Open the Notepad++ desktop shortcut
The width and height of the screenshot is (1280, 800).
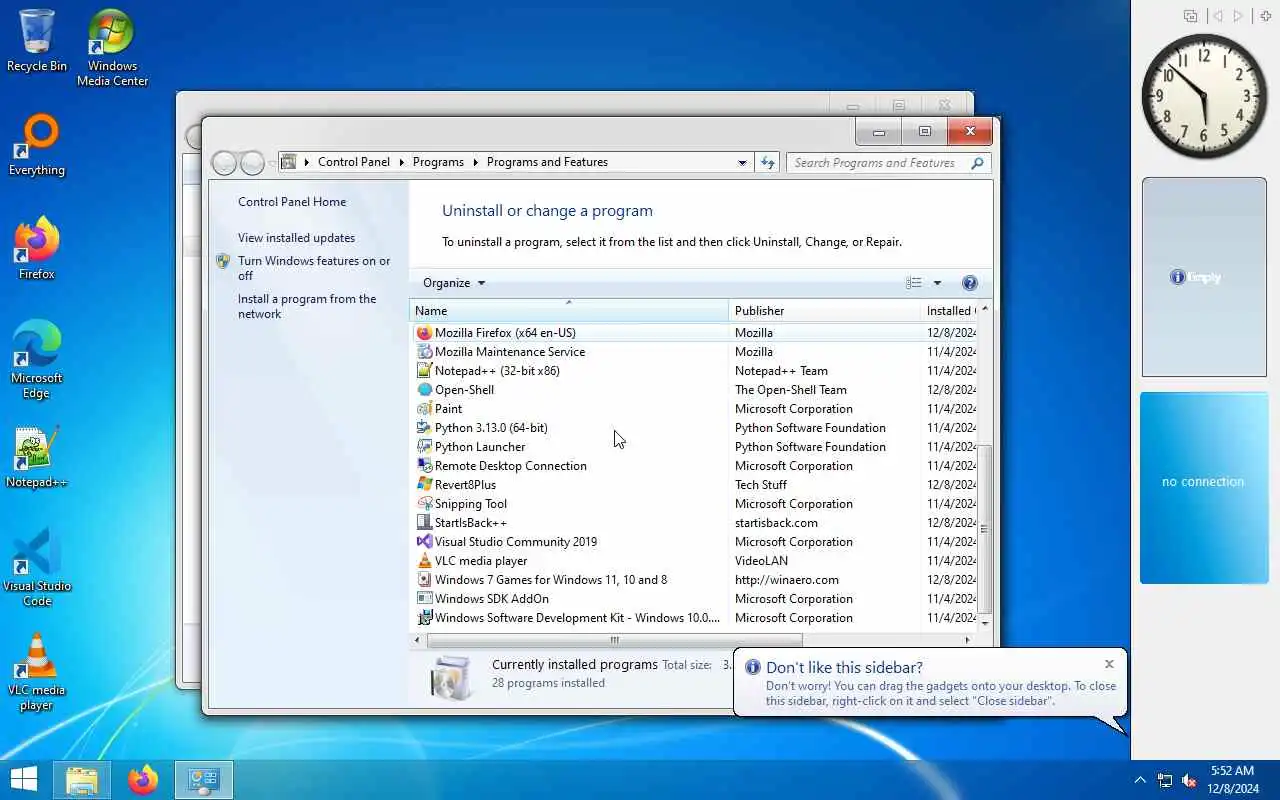coord(37,457)
